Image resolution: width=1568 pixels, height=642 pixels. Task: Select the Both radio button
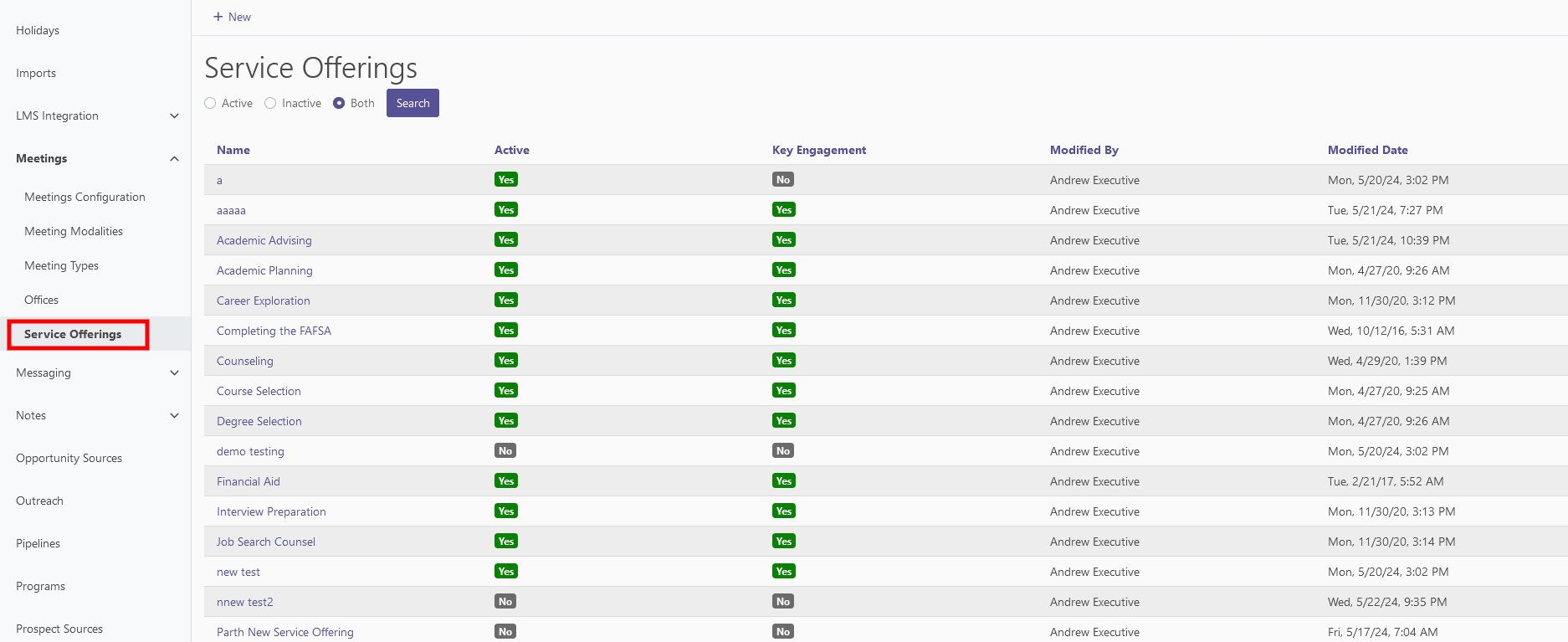(339, 103)
